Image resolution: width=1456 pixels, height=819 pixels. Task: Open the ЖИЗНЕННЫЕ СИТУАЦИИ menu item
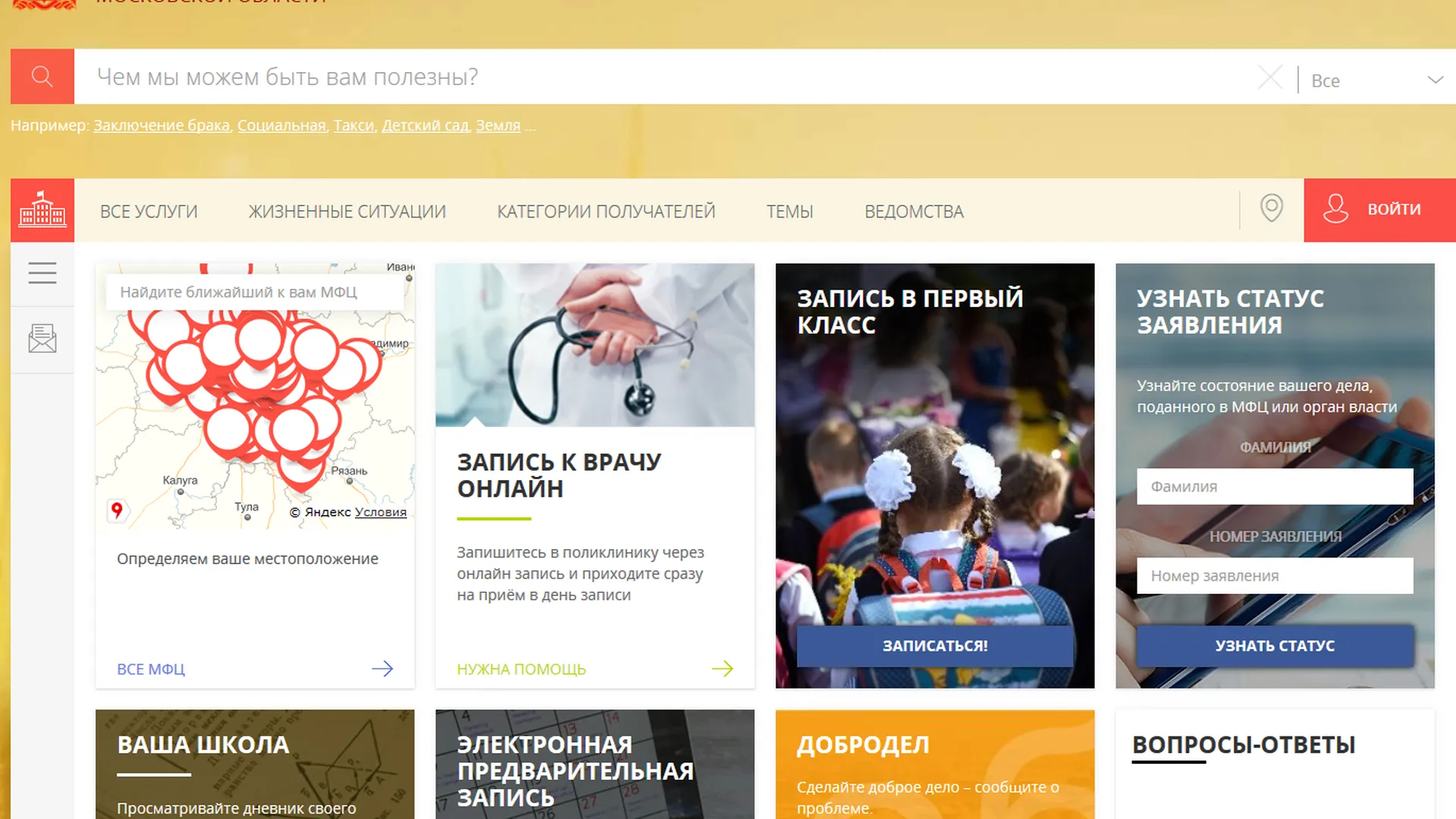(x=347, y=212)
